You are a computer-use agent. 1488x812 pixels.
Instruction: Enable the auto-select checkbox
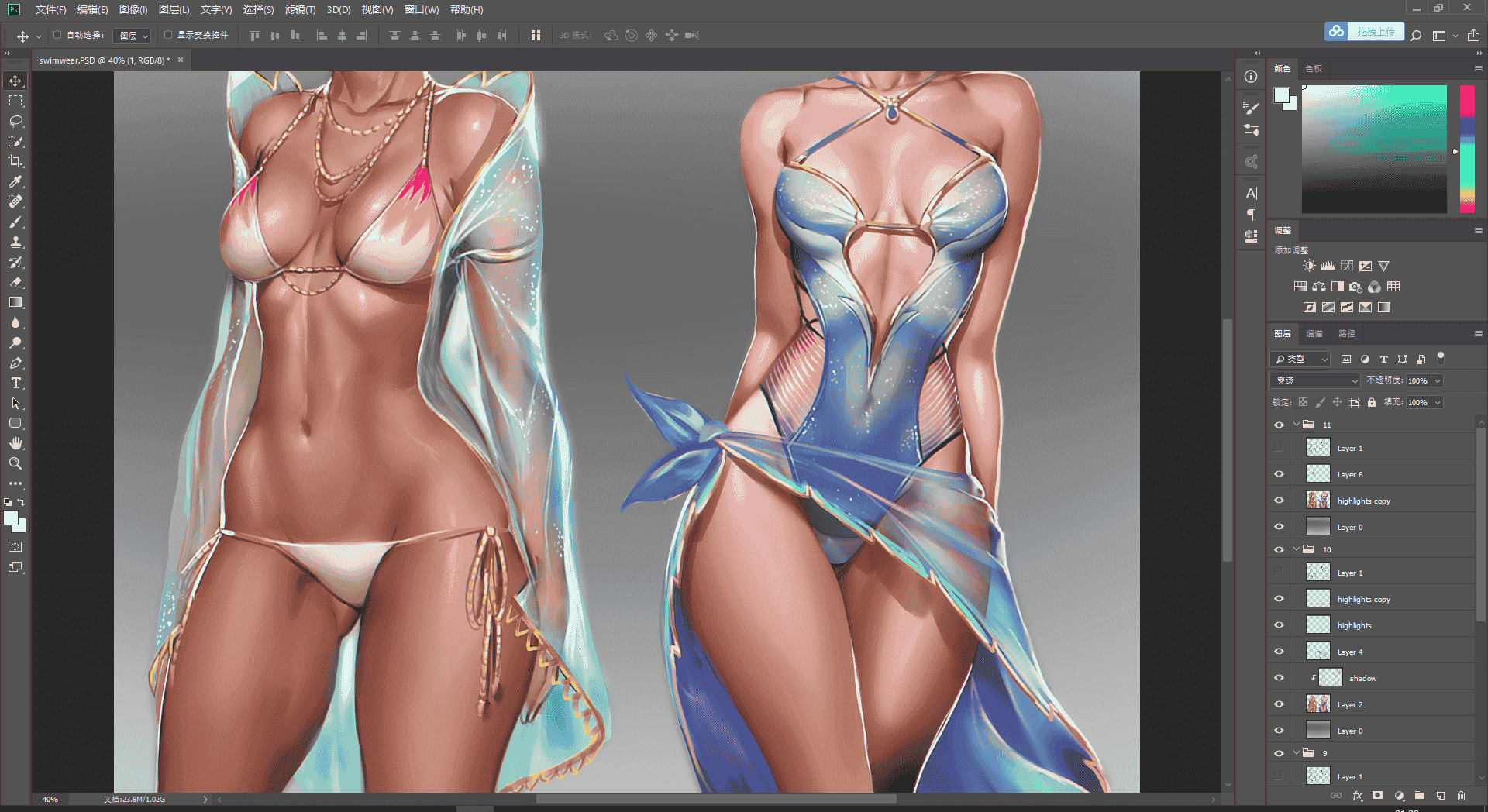(57, 35)
